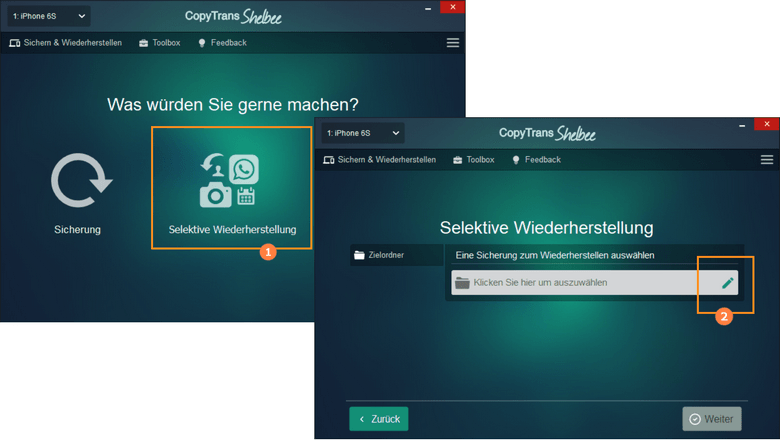Open hamburger menu in back window

click(x=453, y=43)
